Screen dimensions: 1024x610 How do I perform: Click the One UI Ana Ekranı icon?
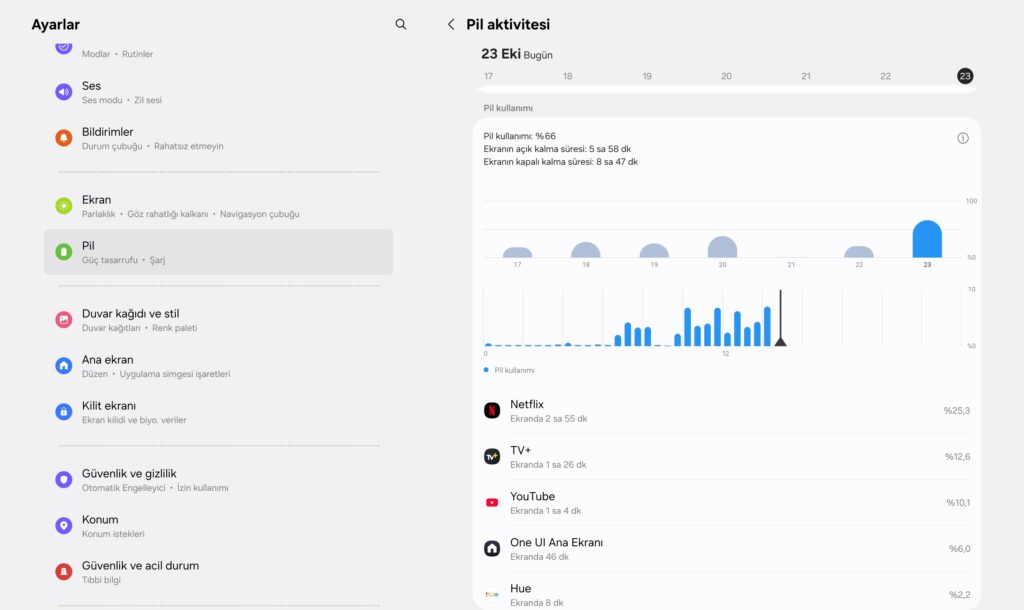click(492, 548)
